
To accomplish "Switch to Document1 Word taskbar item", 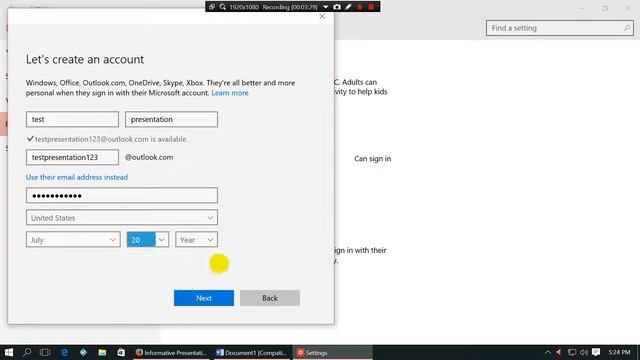I will tap(252, 353).
